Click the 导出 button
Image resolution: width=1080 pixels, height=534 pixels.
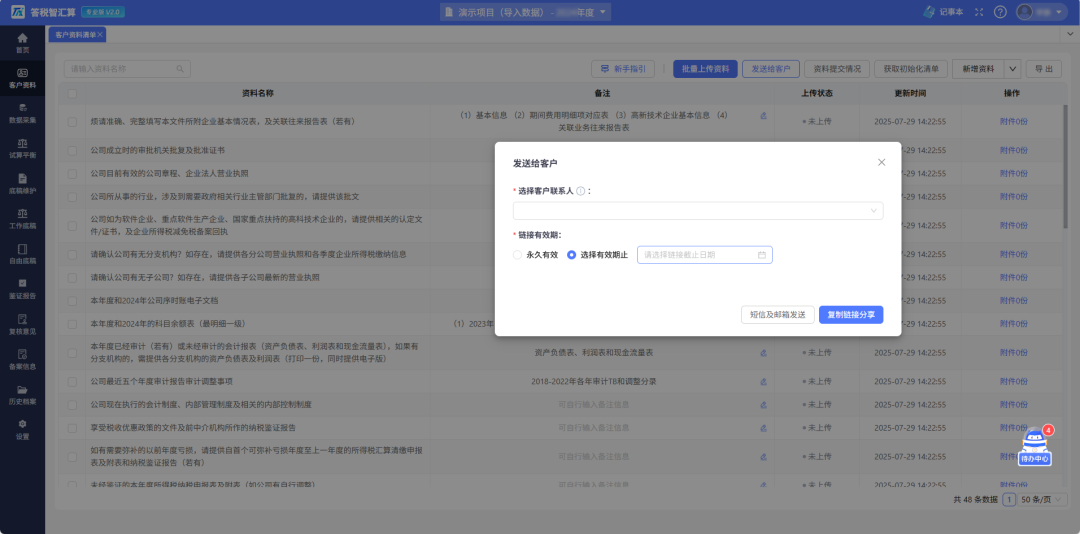[x=1043, y=69]
